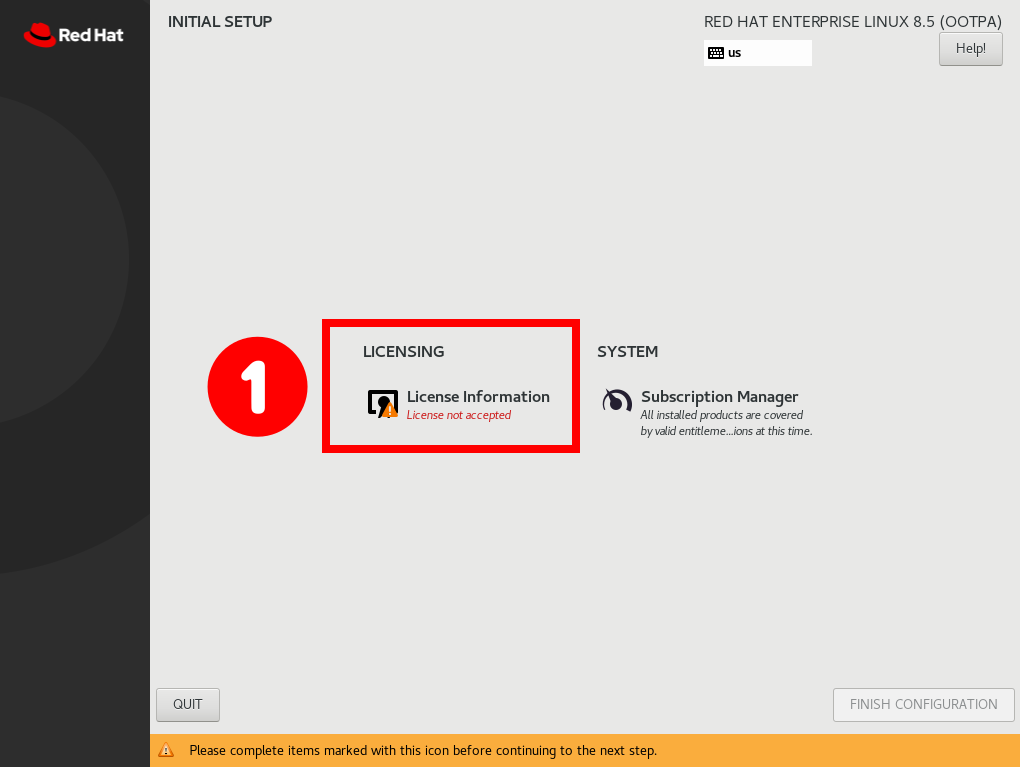The height and width of the screenshot is (767, 1020).
Task: Click 'License not accepted' status text
Action: [x=459, y=415]
